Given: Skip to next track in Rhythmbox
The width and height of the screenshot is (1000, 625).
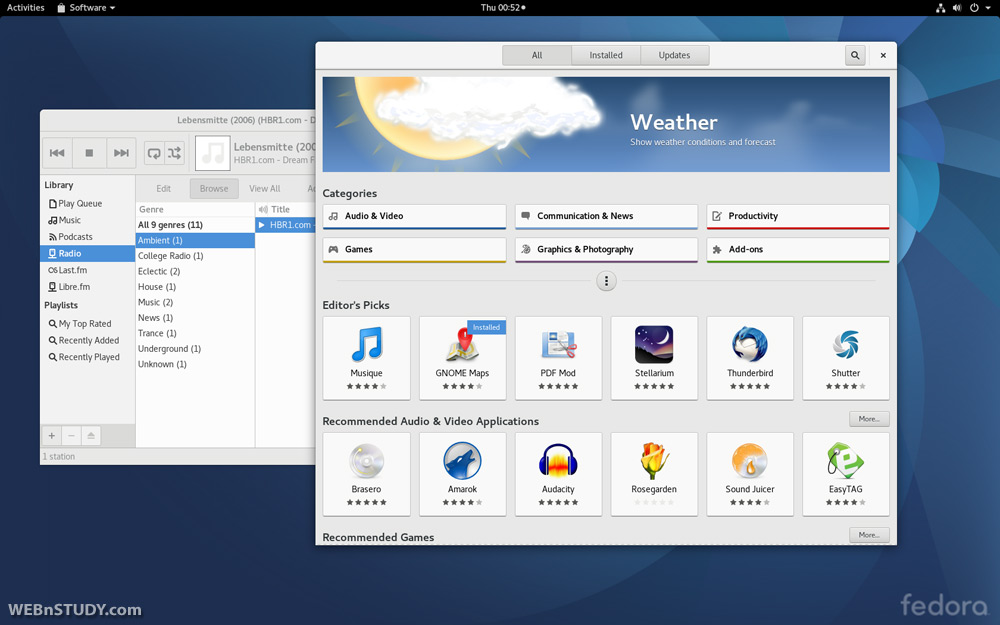Looking at the screenshot, I should coord(121,153).
